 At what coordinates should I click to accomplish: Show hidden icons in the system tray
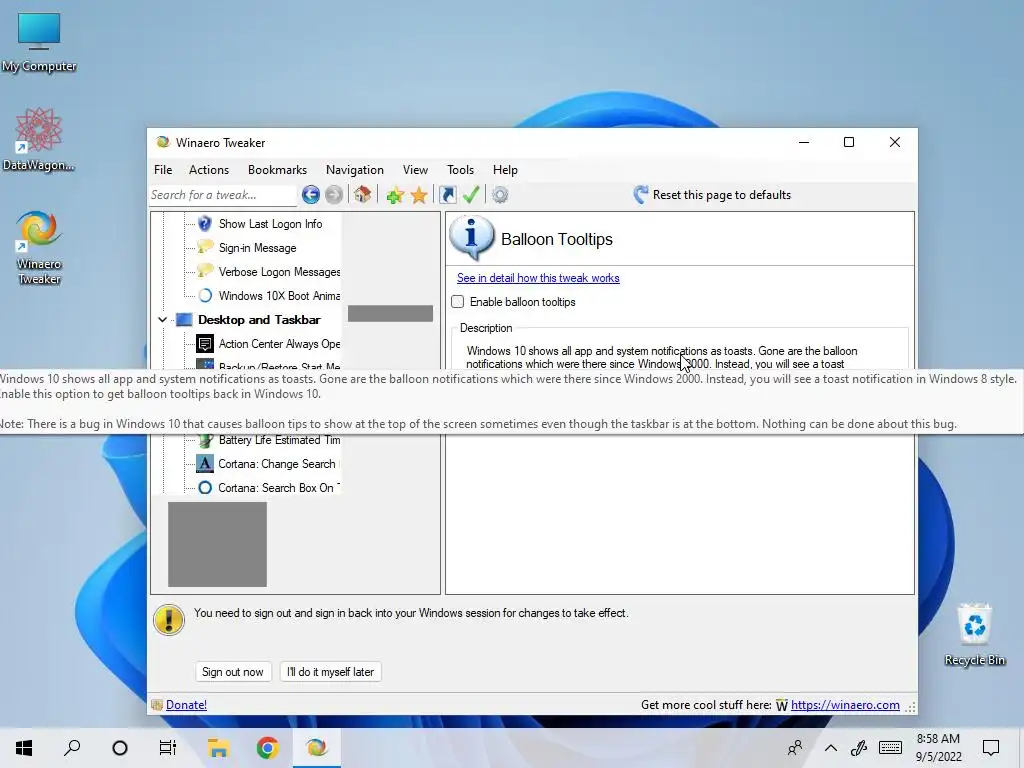point(831,748)
